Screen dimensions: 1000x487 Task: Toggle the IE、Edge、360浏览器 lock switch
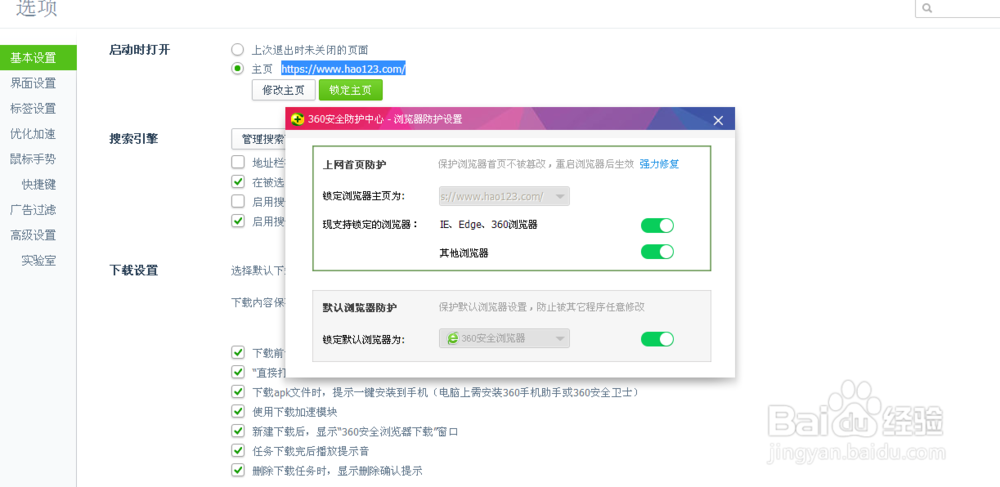[x=658, y=225]
